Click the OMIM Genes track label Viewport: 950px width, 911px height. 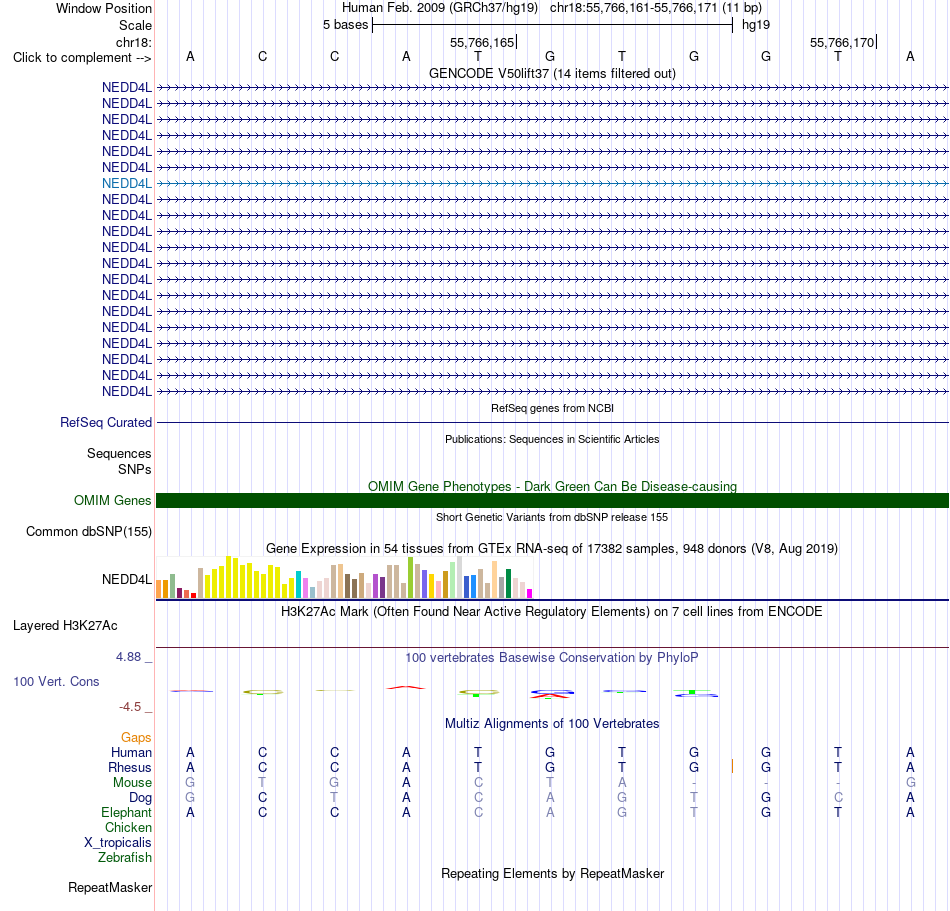pyautogui.click(x=113, y=500)
